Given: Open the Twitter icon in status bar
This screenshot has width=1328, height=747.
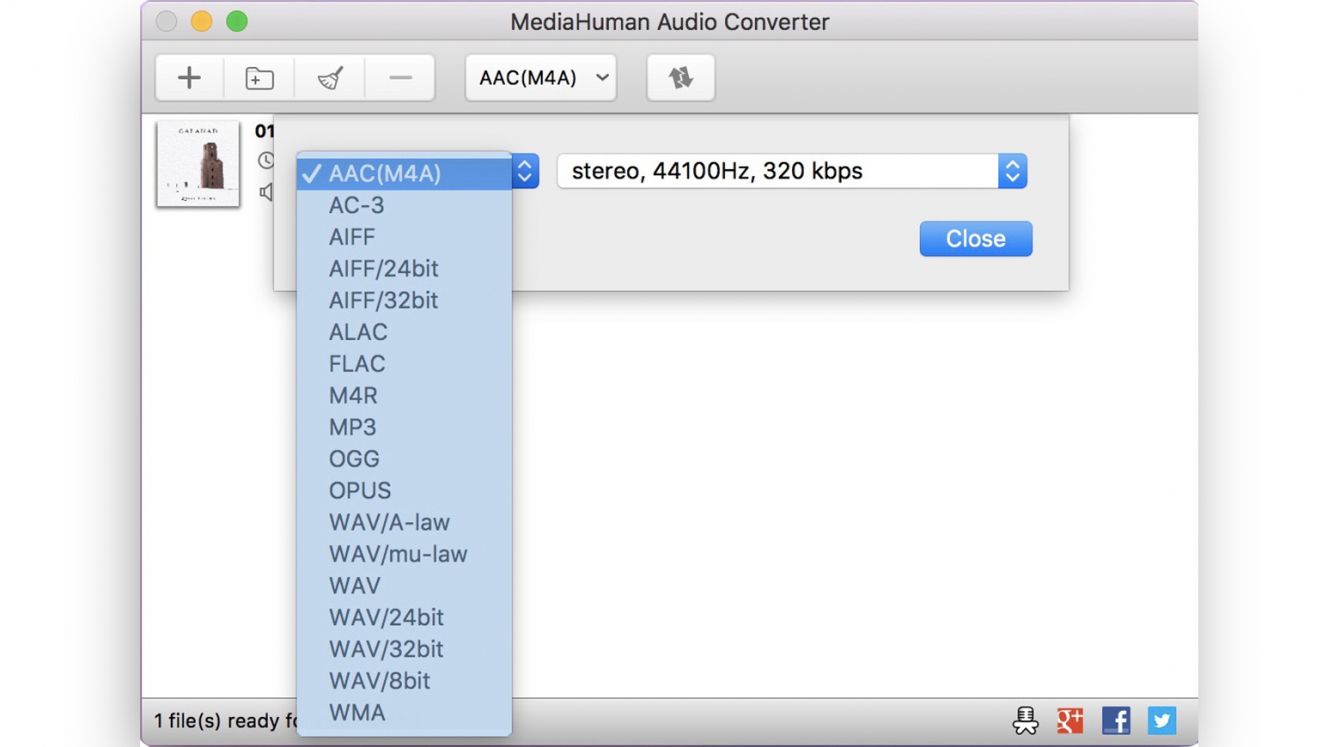Looking at the screenshot, I should pyautogui.click(x=1161, y=720).
